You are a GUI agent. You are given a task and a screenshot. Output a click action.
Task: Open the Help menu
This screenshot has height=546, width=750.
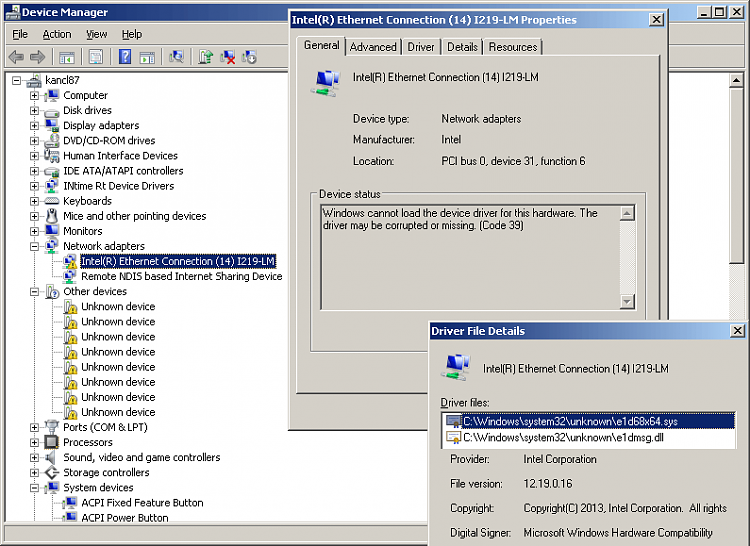(x=132, y=34)
